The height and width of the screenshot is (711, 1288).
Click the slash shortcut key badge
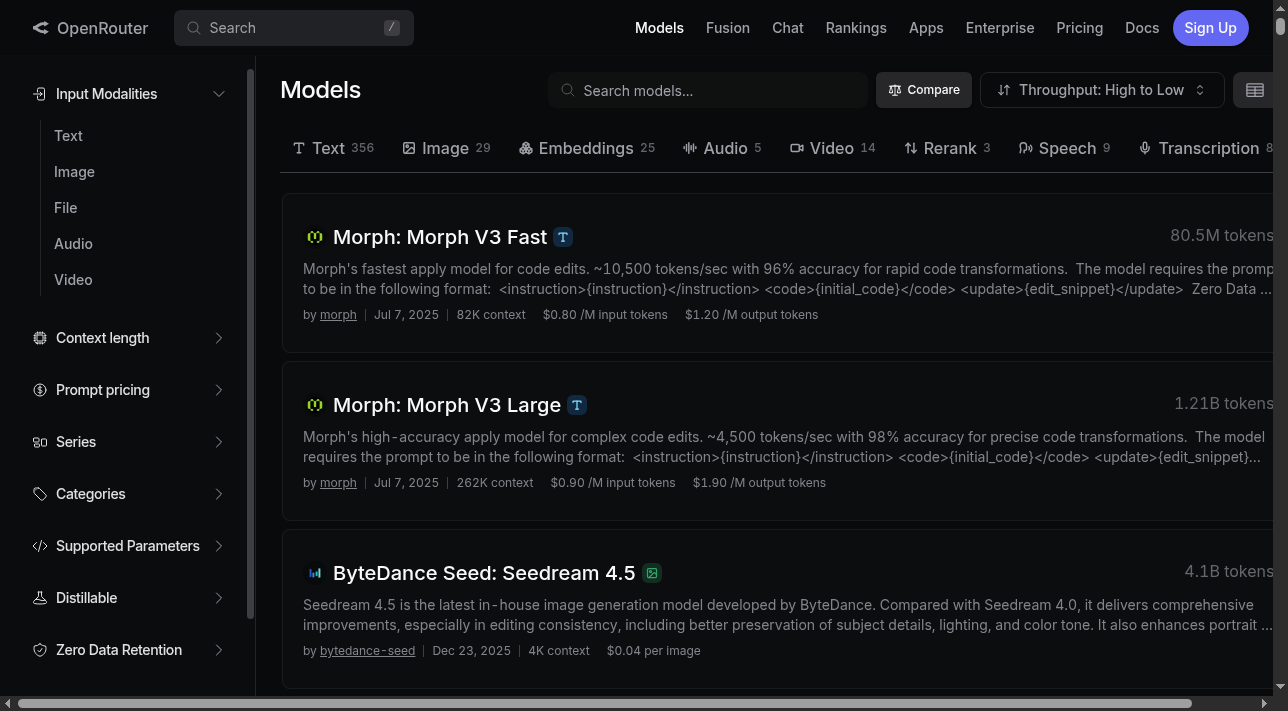tap(392, 28)
